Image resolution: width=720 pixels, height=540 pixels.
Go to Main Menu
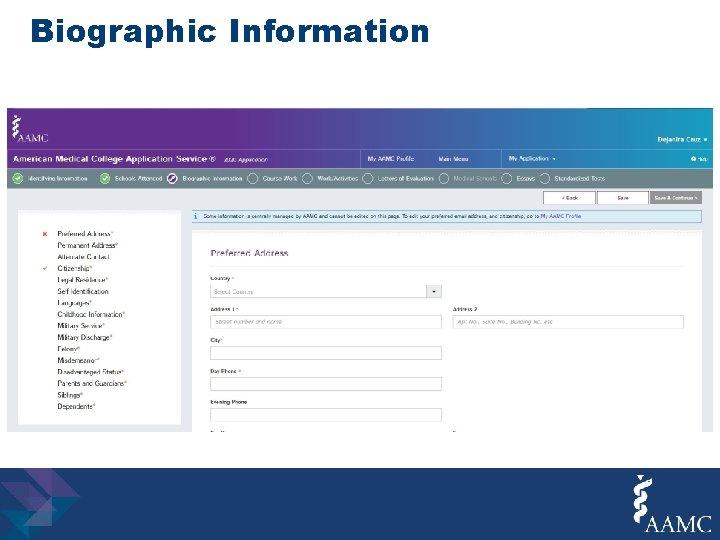coord(453,159)
